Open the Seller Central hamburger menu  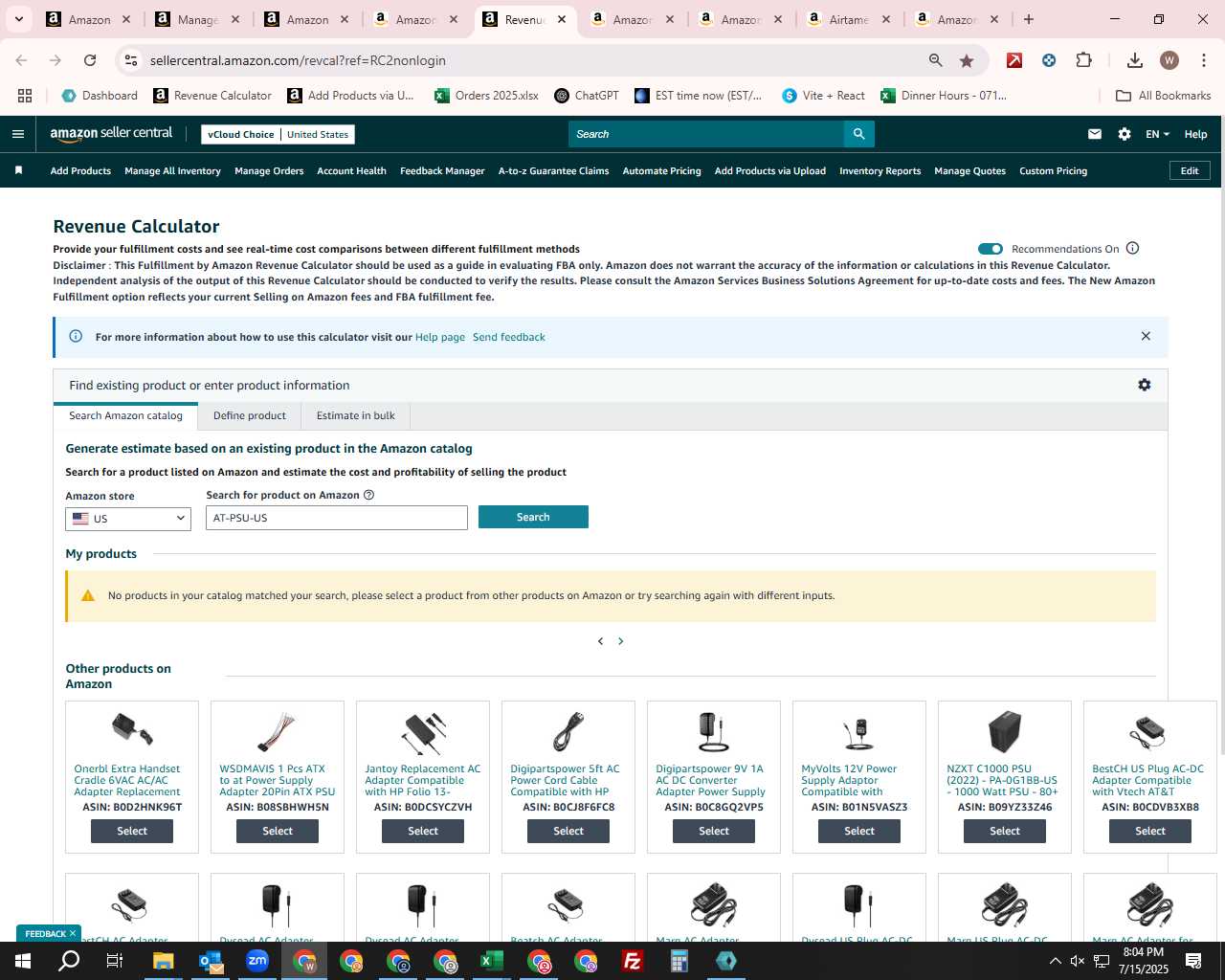17,134
